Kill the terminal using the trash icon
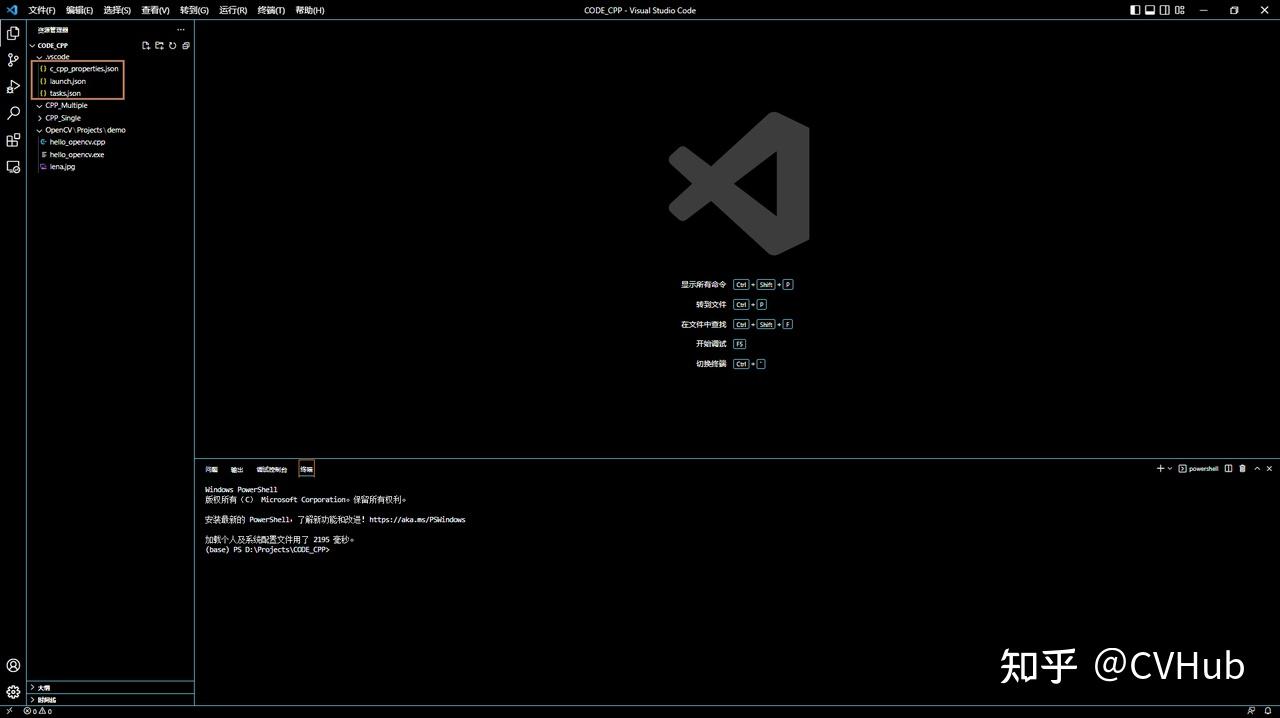Viewport: 1280px width, 718px height. pyautogui.click(x=1242, y=468)
